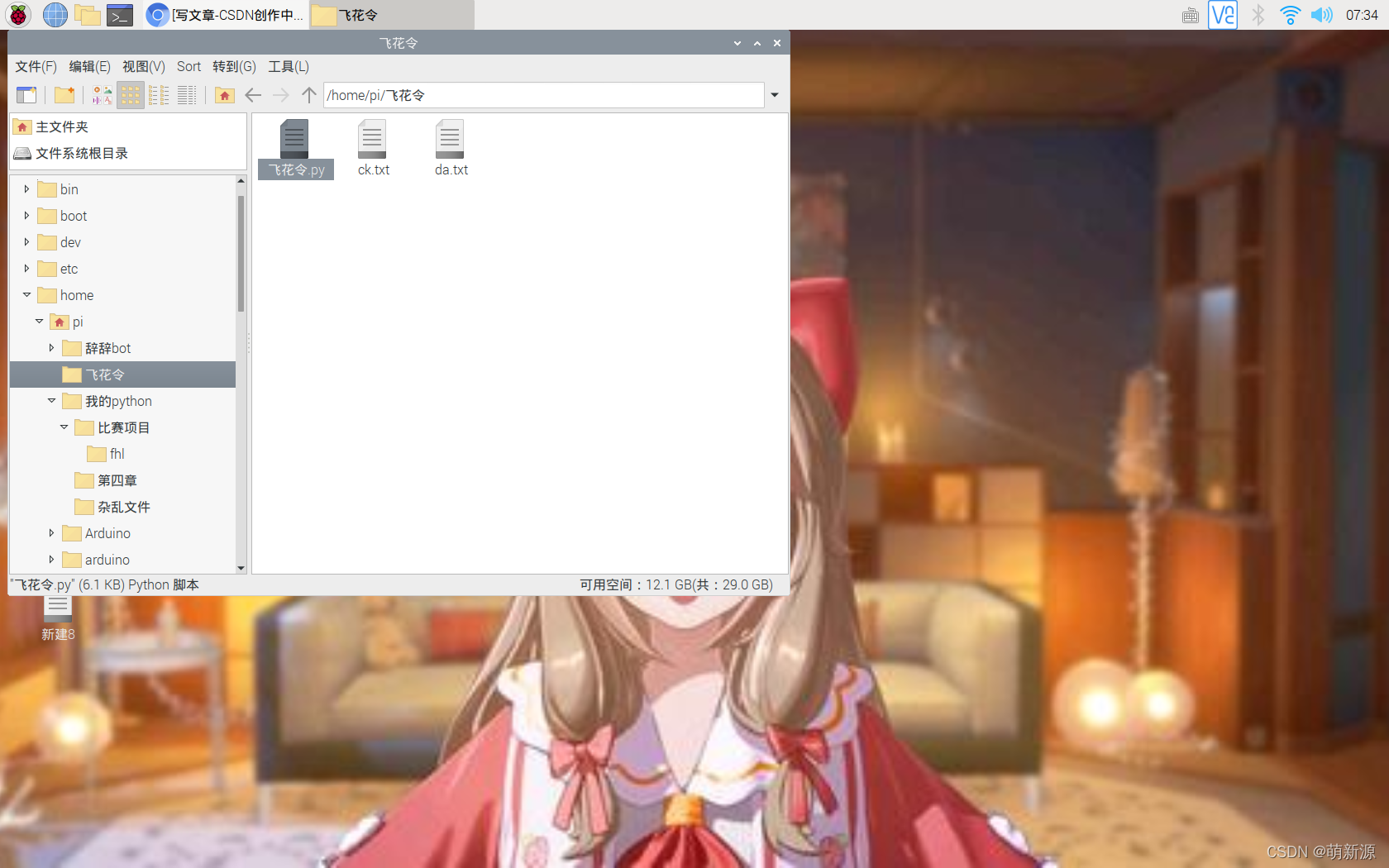This screenshot has width=1389, height=868.
Task: Click the path bar /home/pi/飞花令
Action: click(x=543, y=95)
